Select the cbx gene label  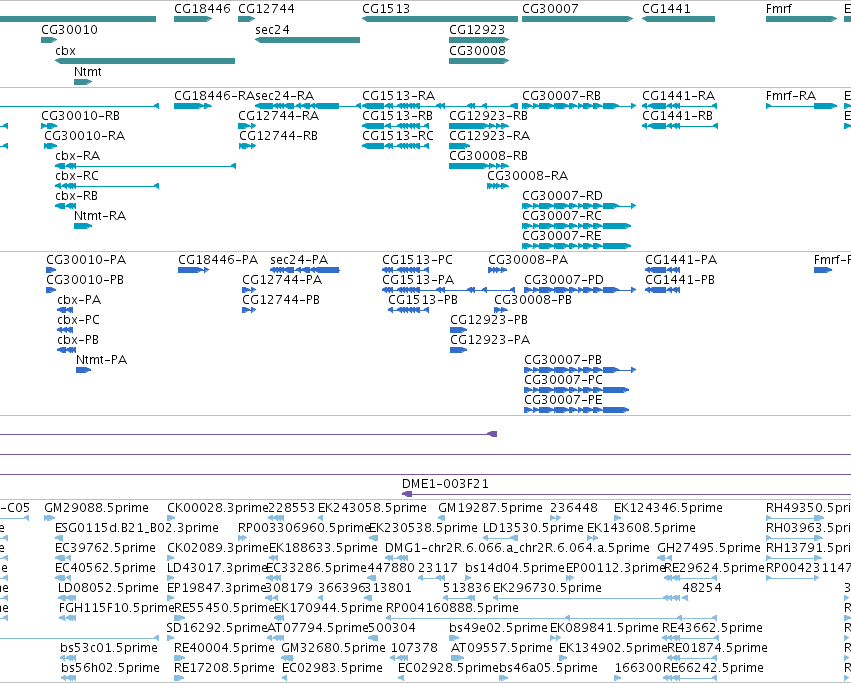[x=65, y=51]
